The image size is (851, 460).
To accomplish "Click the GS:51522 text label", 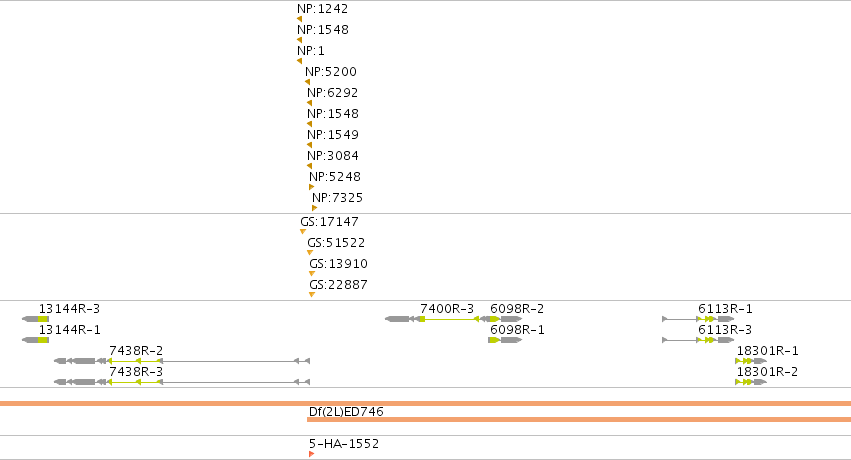I will 336,242.
